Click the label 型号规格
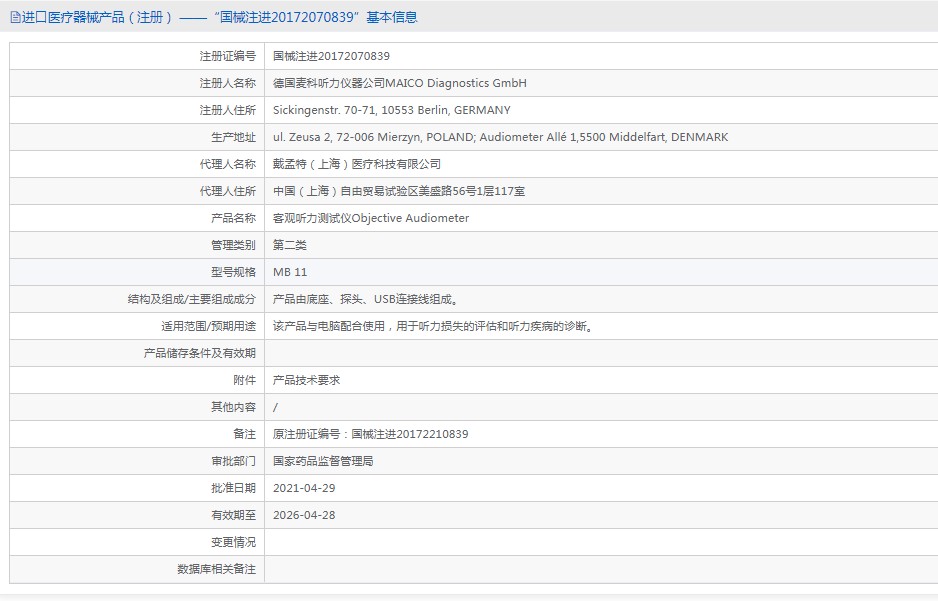Image resolution: width=938 pixels, height=601 pixels. pos(233,272)
